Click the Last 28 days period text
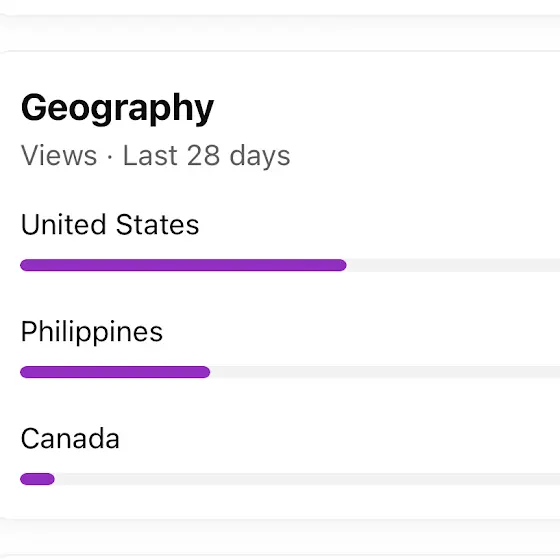The width and height of the screenshot is (560, 560). tap(206, 156)
